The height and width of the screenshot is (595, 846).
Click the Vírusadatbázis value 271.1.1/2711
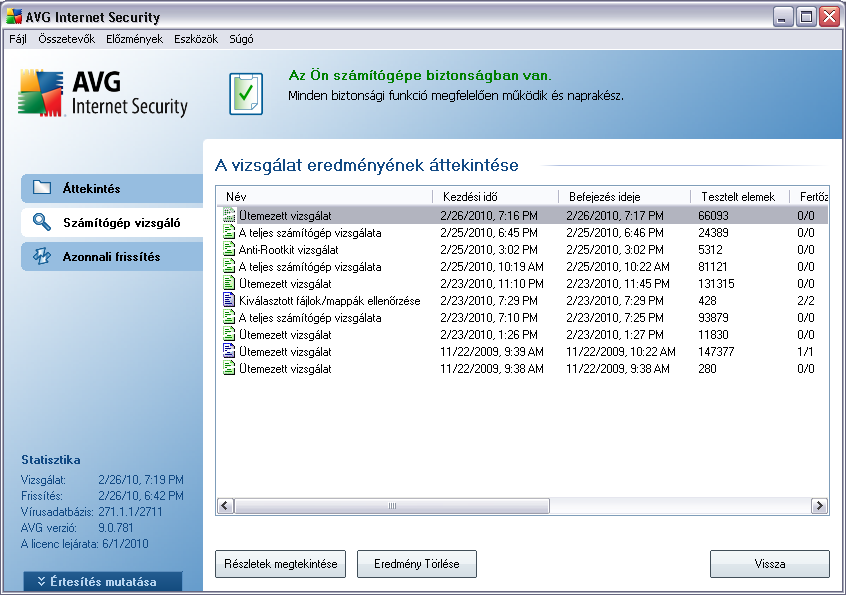pyautogui.click(x=130, y=511)
